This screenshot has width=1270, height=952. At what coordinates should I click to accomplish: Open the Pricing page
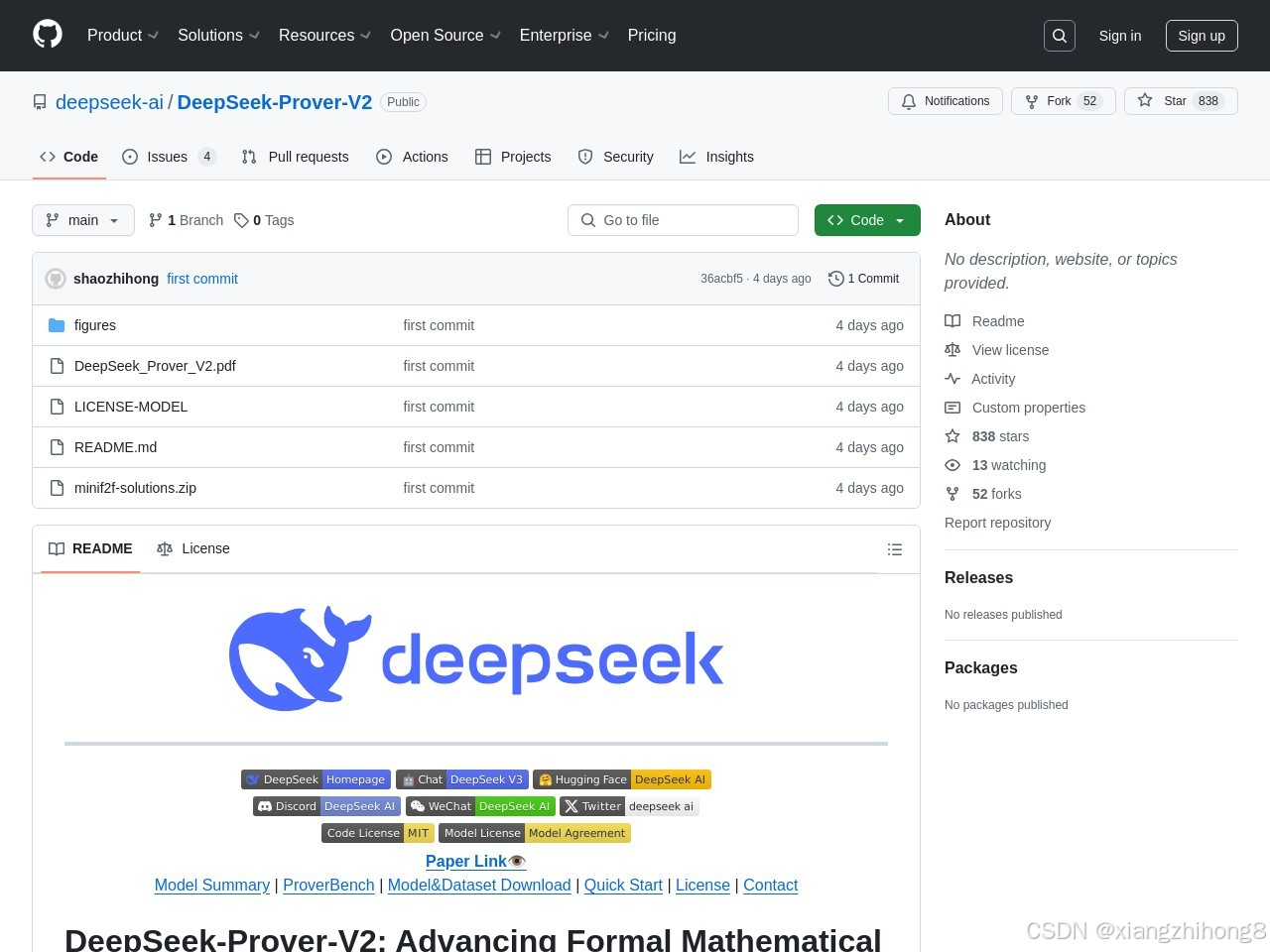tap(652, 35)
